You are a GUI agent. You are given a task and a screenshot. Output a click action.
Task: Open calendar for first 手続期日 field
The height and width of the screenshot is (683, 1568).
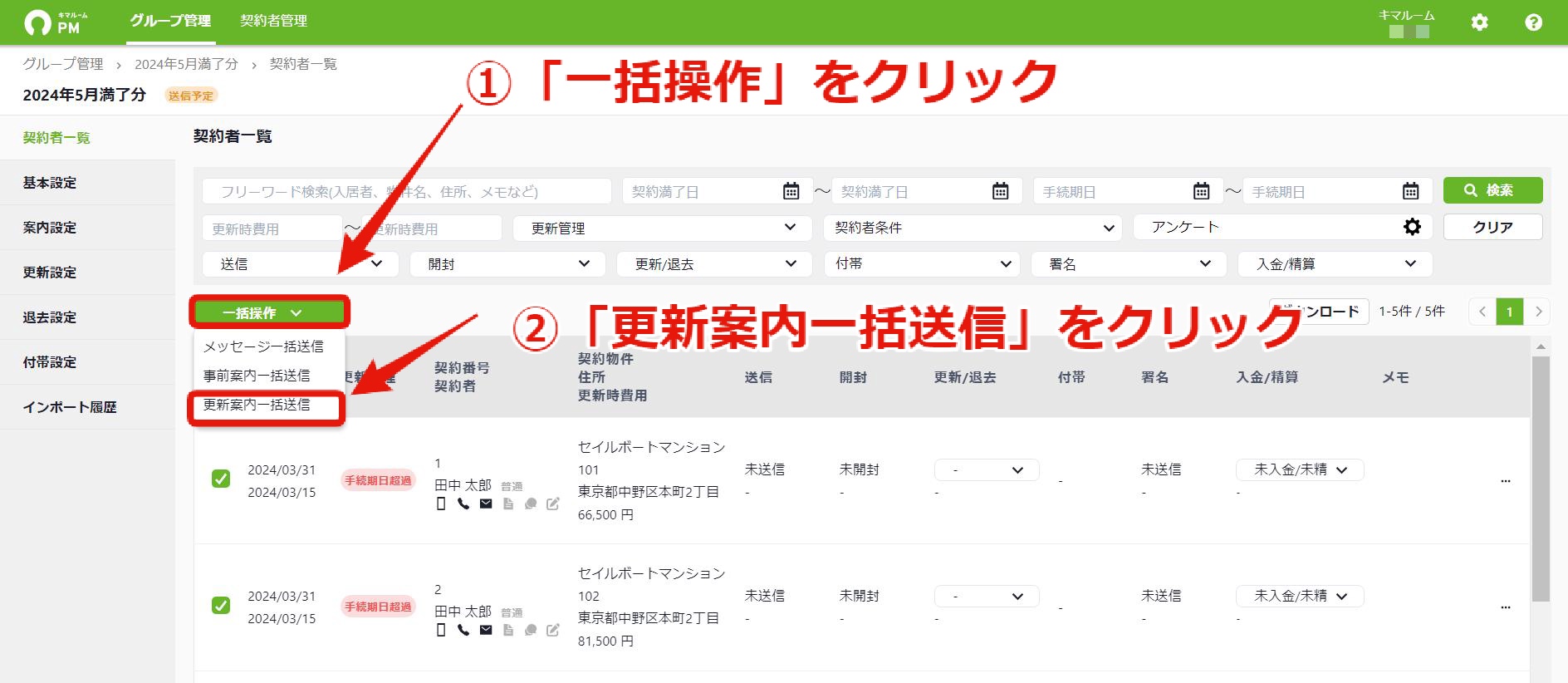[1202, 191]
